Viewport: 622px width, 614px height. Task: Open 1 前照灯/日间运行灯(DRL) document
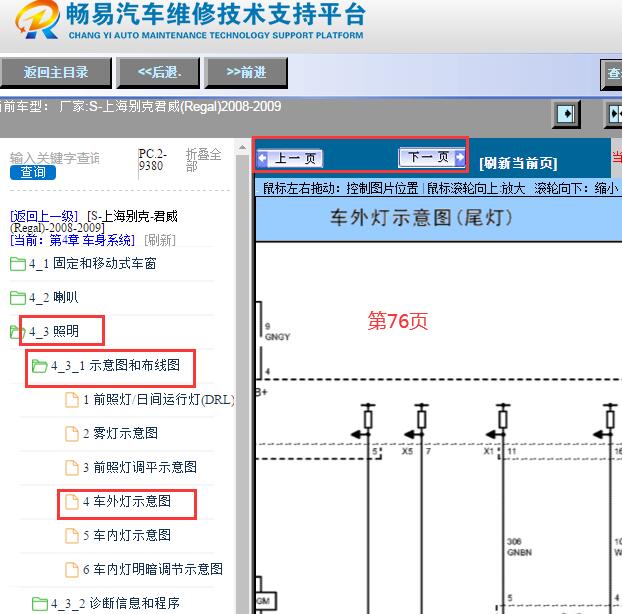(x=159, y=399)
